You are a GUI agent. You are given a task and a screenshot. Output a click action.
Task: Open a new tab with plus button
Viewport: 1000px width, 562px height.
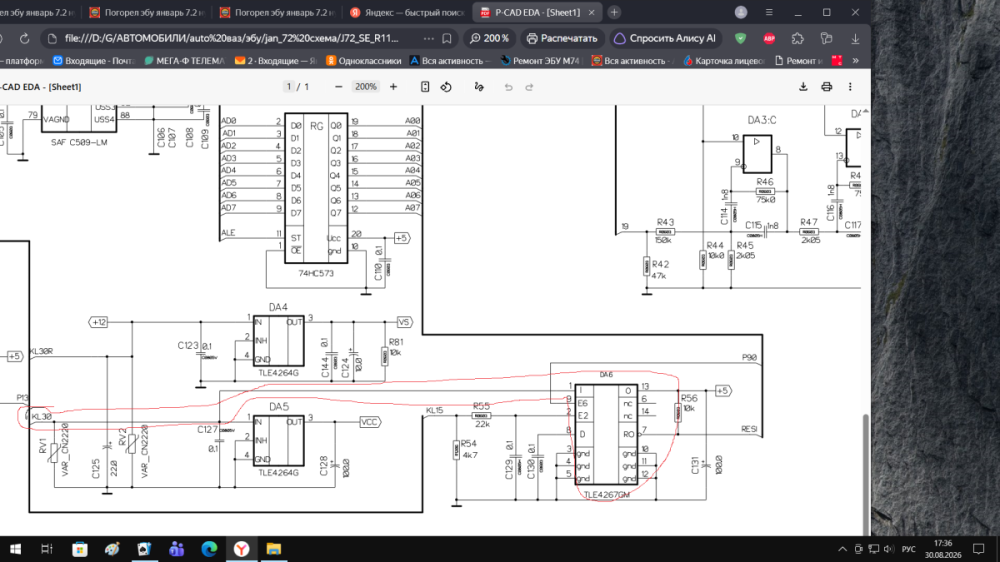click(x=614, y=12)
